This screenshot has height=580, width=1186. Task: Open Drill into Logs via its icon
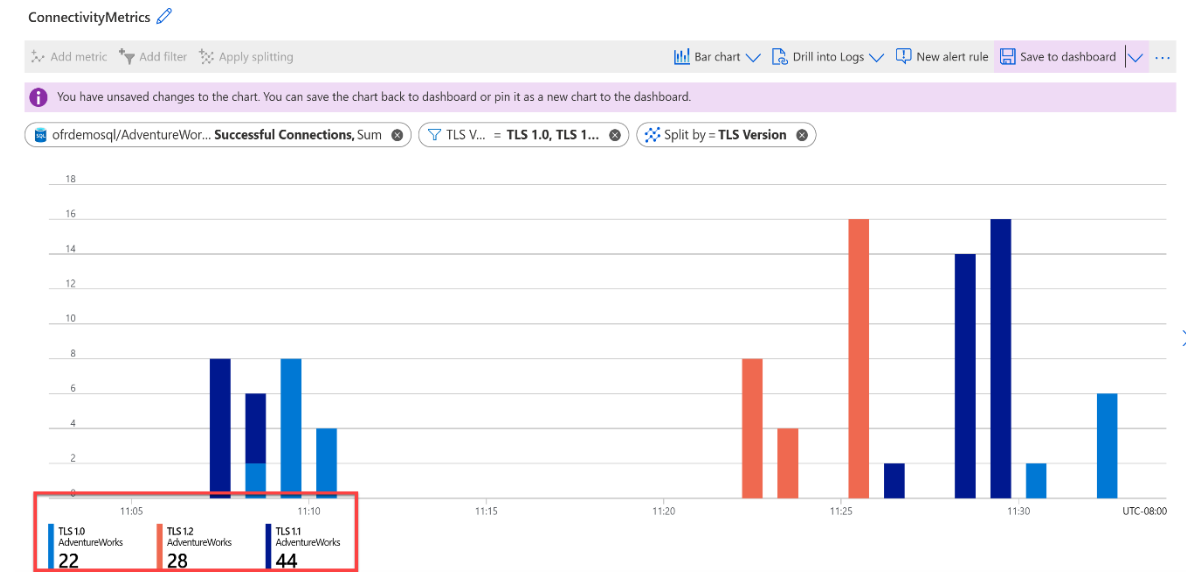click(x=780, y=56)
